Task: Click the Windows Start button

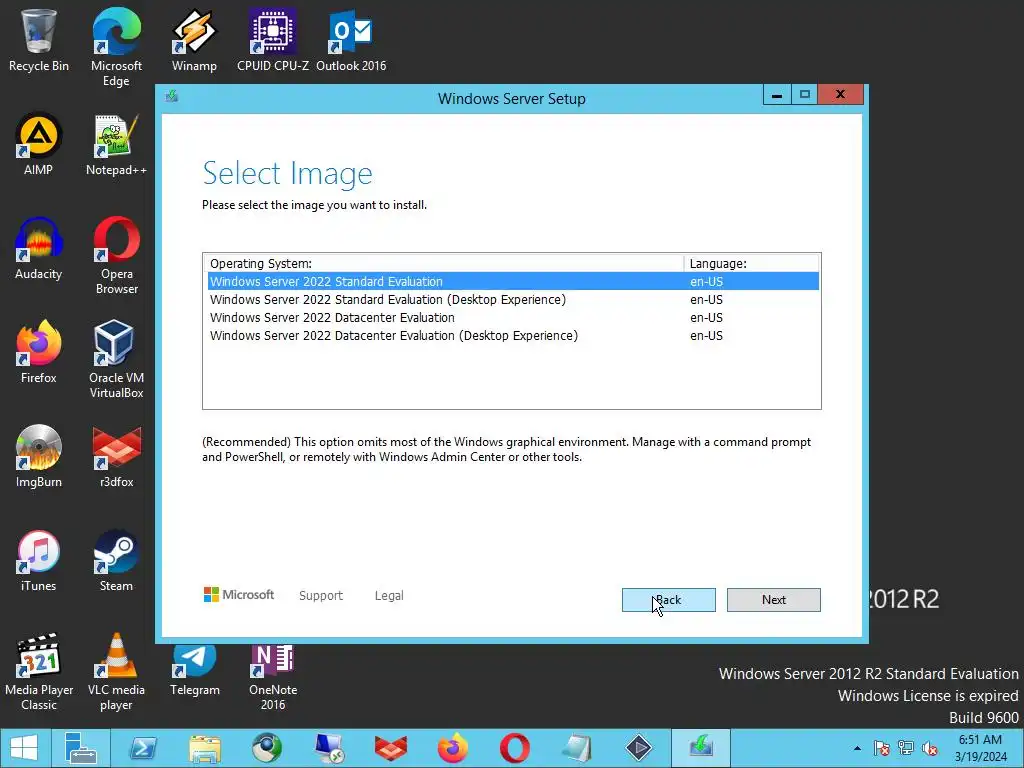Action: tap(24, 748)
